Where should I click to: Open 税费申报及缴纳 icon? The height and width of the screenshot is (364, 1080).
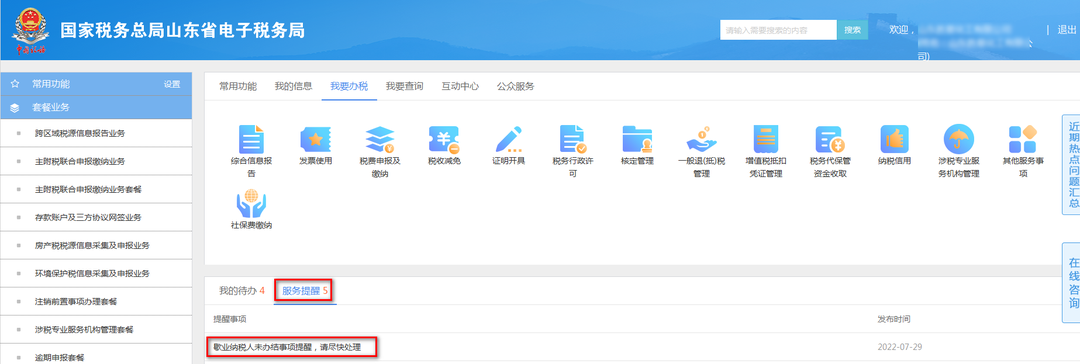tap(380, 139)
